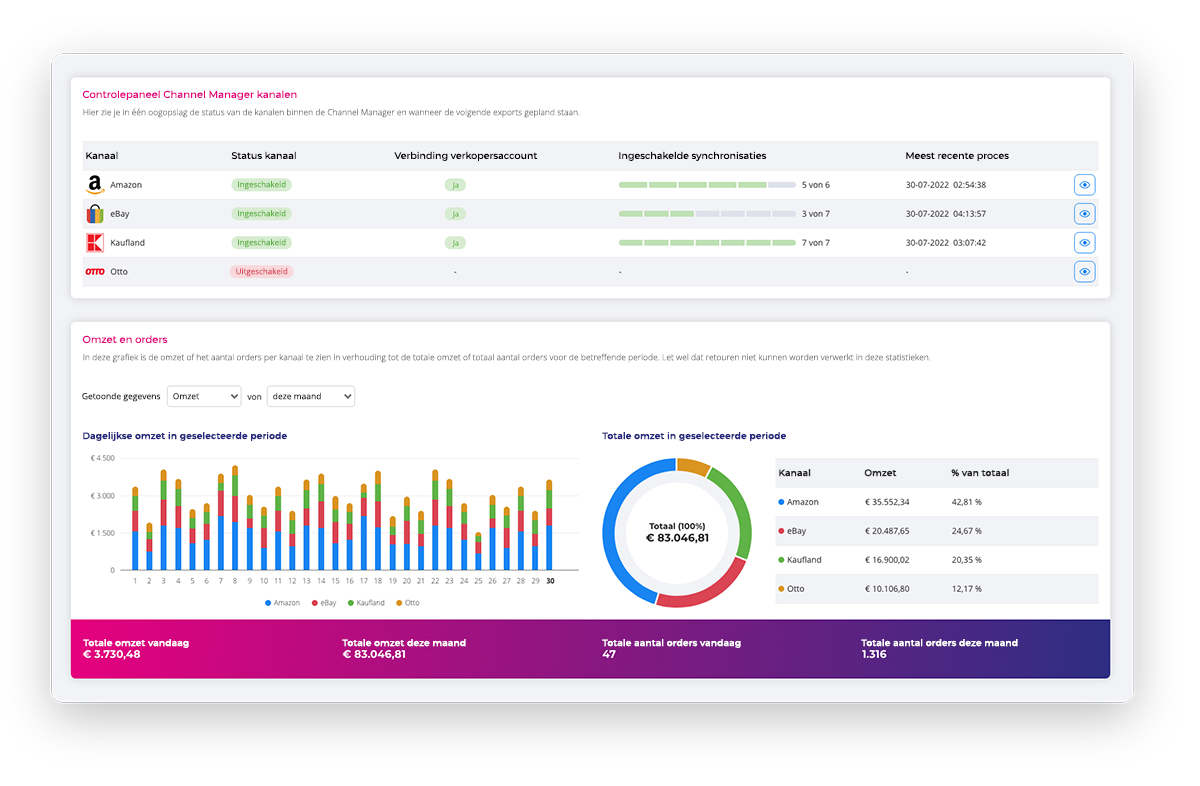
Task: Click the 'Status kanaal' column header
Action: point(264,156)
